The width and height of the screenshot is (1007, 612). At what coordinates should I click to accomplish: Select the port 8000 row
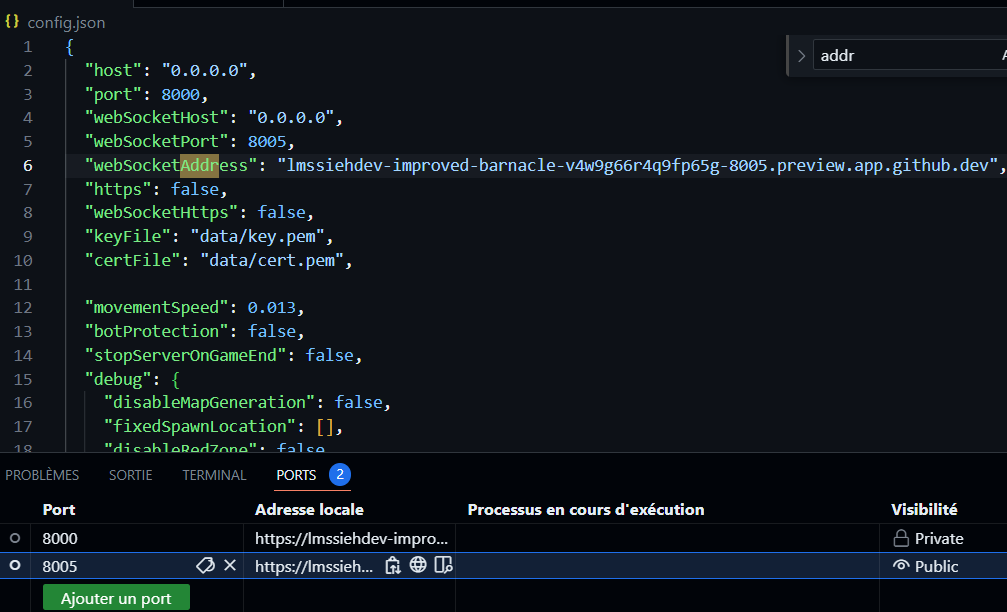point(504,538)
